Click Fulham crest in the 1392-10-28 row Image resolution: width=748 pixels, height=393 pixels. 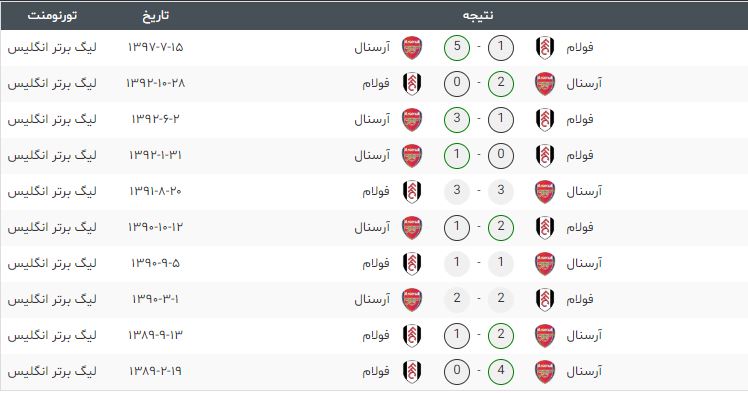click(x=412, y=84)
